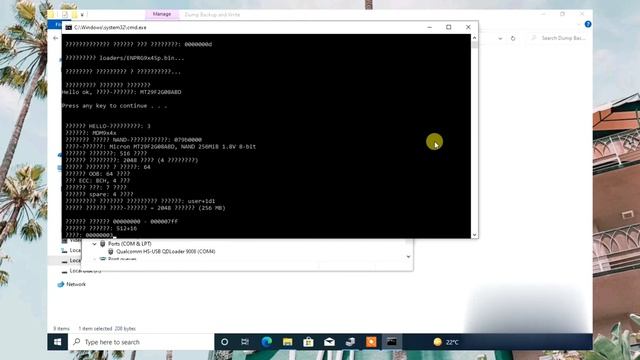Click the Explorer refresh button
Viewport: 640px width, 360px height.
point(513,38)
